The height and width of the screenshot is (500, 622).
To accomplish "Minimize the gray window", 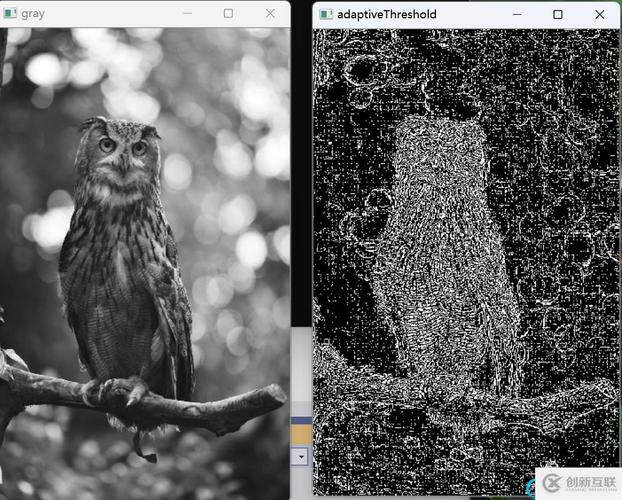I will (186, 14).
